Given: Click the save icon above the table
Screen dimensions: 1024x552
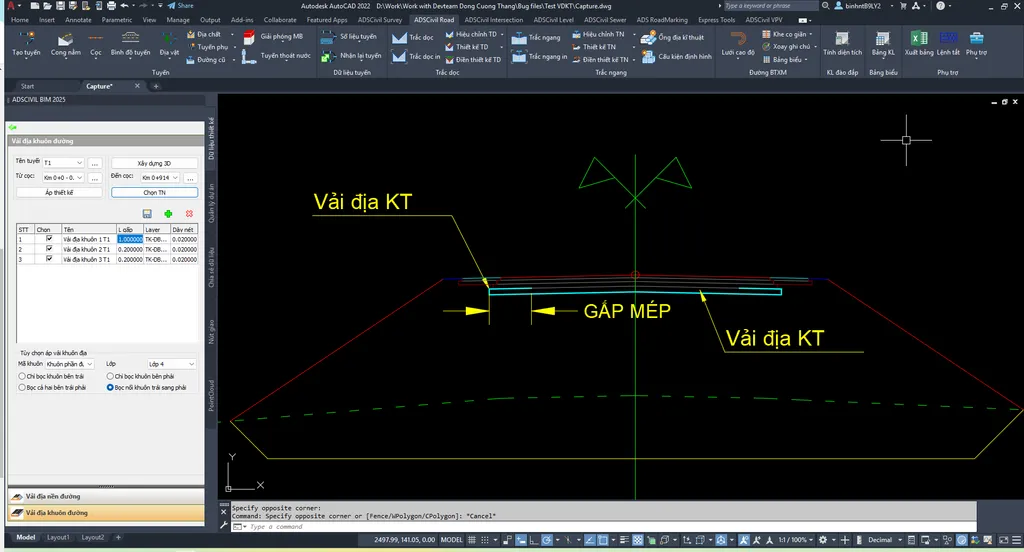Looking at the screenshot, I should click(x=147, y=214).
